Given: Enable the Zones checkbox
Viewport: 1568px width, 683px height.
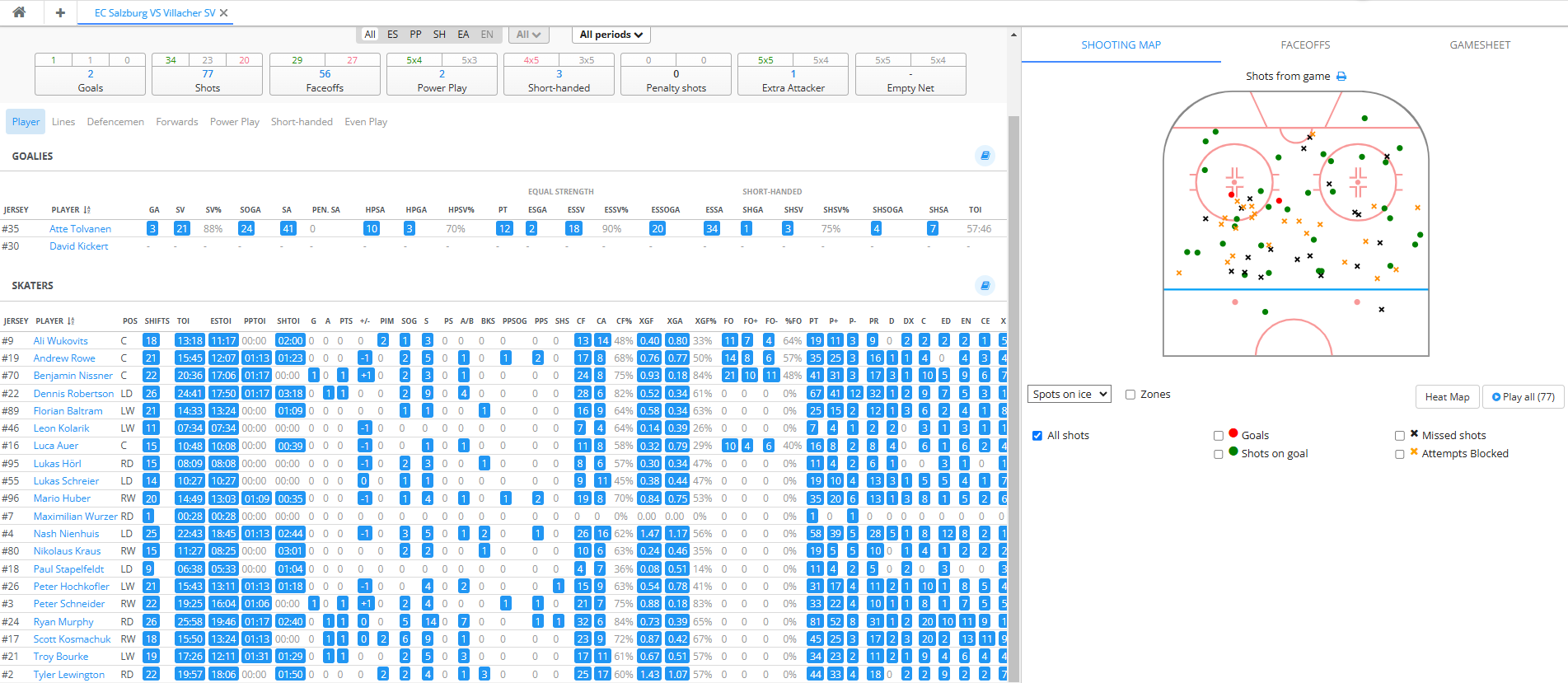Looking at the screenshot, I should (x=1130, y=395).
